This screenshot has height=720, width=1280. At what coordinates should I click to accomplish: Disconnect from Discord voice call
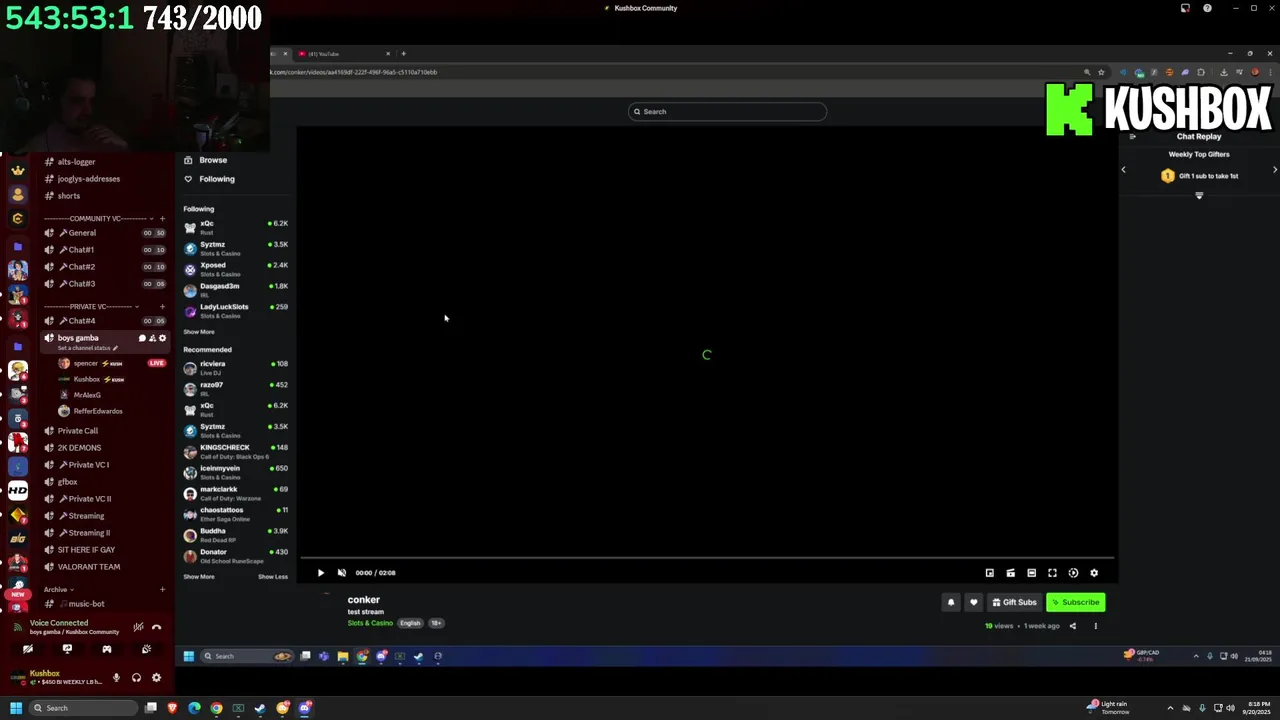click(156, 627)
